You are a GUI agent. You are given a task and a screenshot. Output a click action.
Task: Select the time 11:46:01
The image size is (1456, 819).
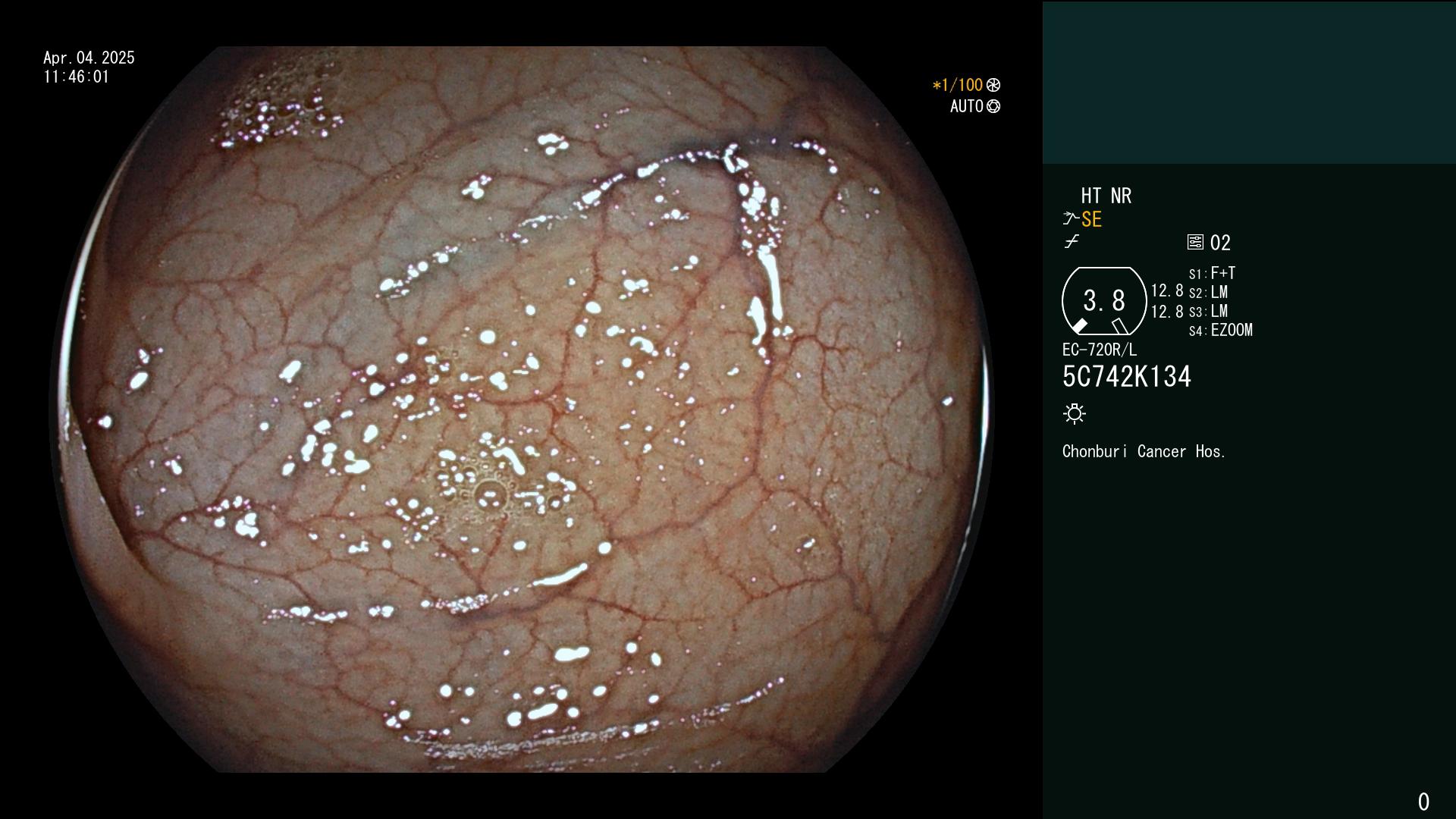pos(76,77)
